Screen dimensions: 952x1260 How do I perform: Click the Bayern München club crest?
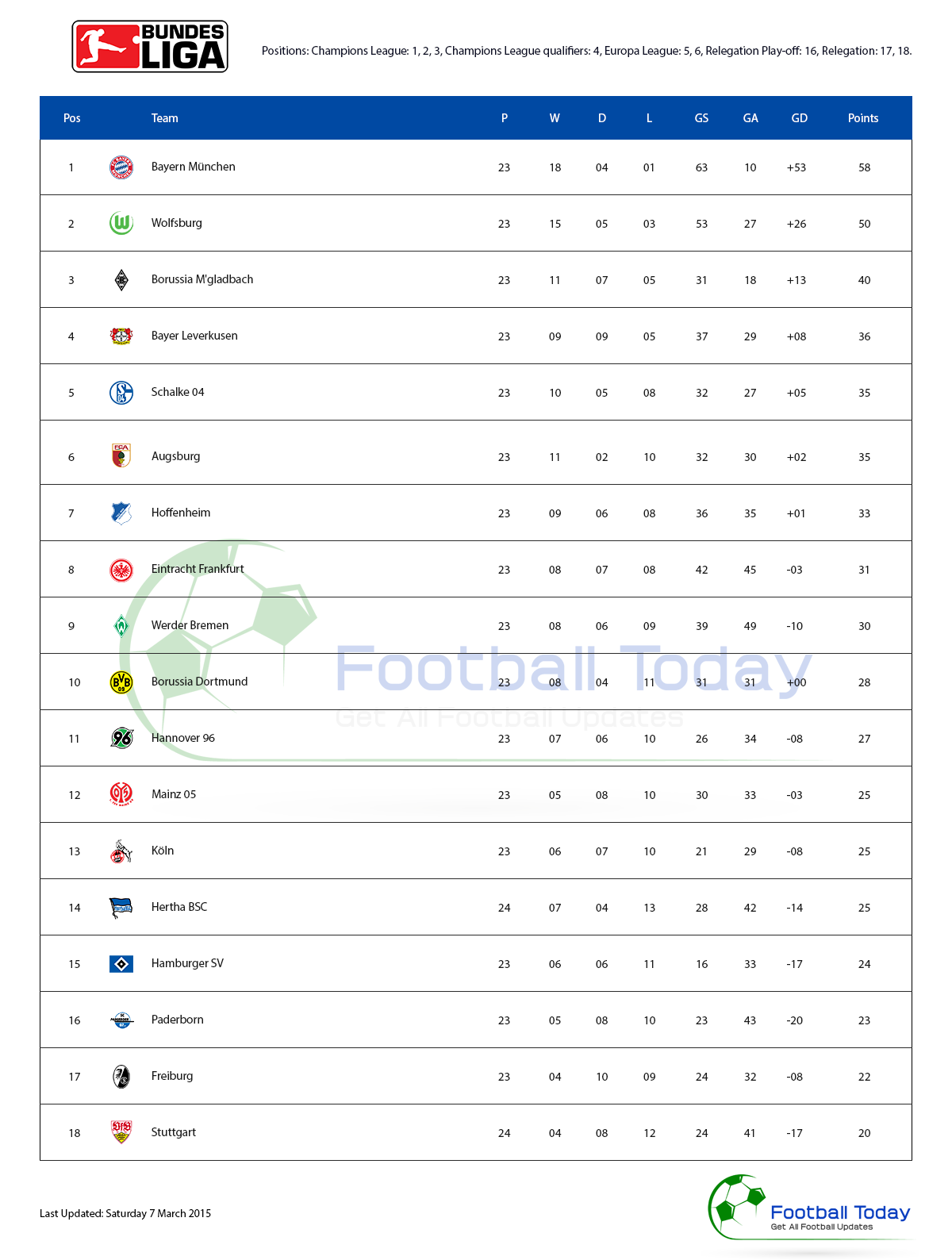121,167
